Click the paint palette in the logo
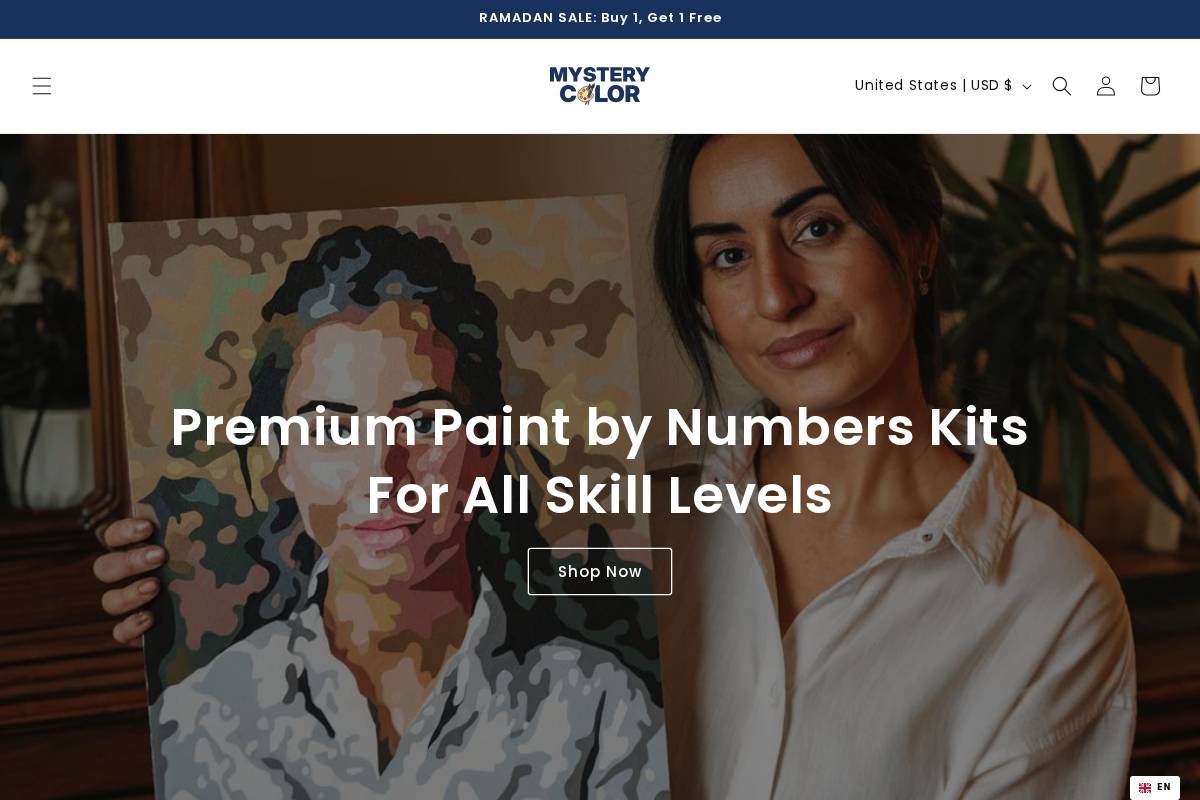This screenshot has height=800, width=1200. (x=585, y=94)
